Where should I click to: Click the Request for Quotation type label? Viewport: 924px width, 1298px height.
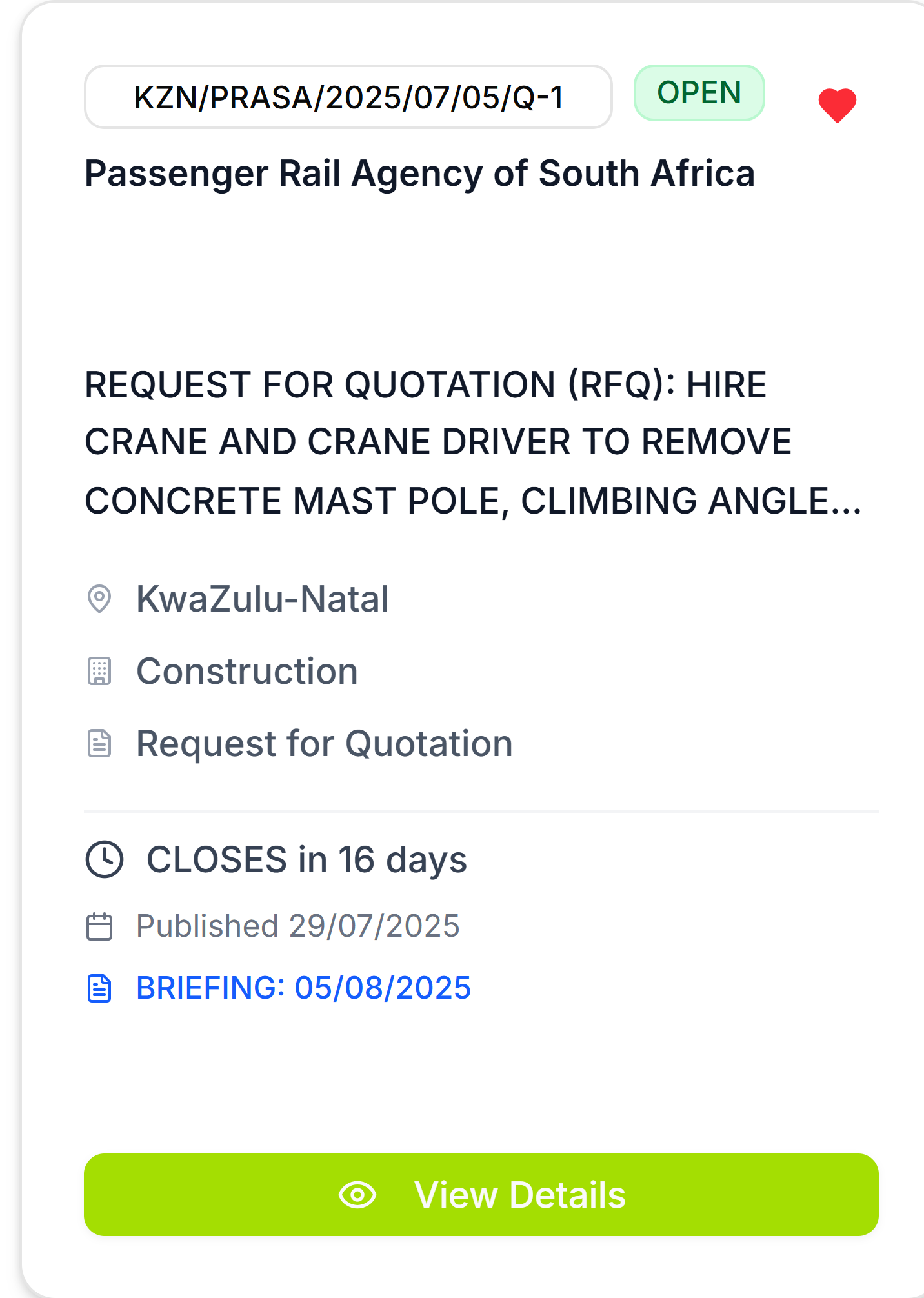pos(325,743)
